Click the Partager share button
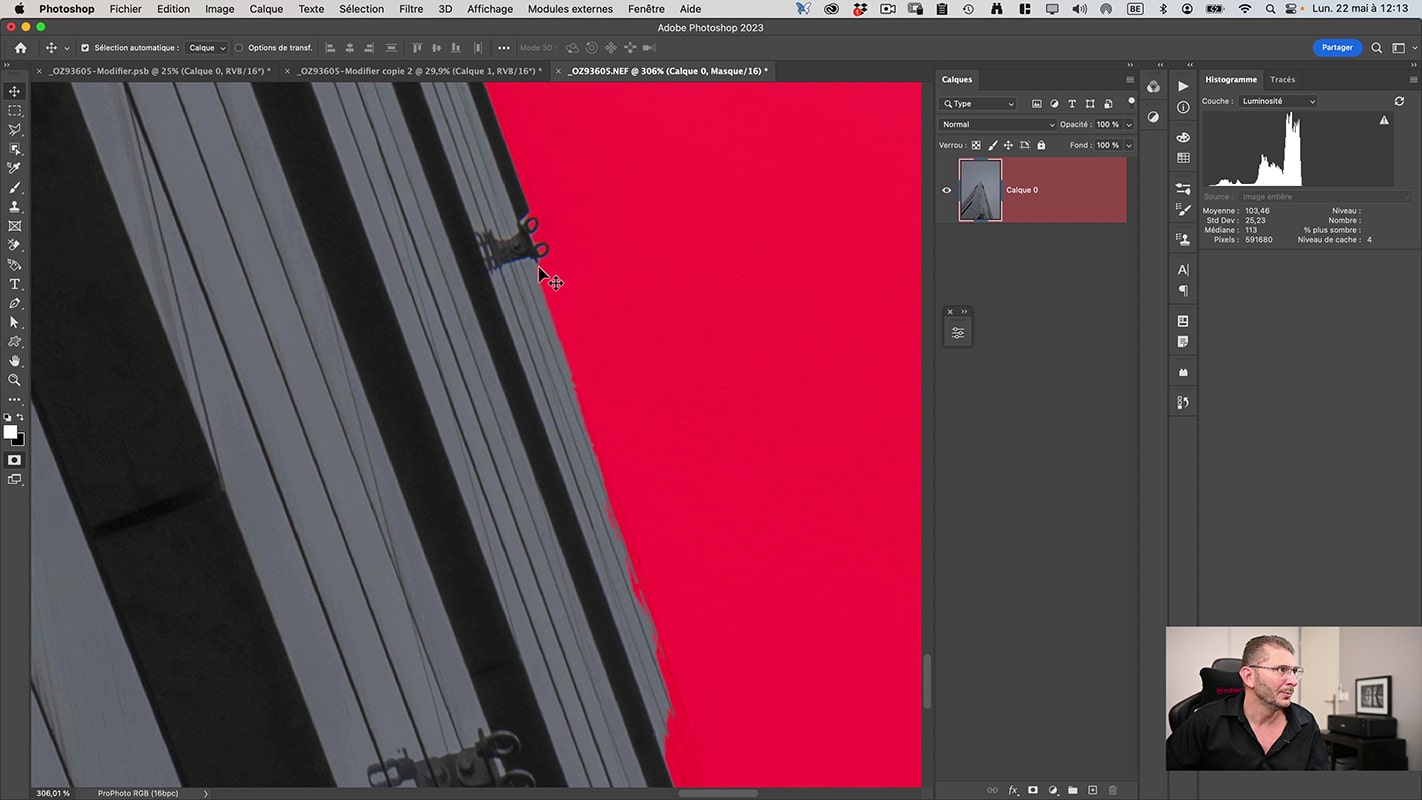Image resolution: width=1422 pixels, height=800 pixels. (x=1337, y=47)
